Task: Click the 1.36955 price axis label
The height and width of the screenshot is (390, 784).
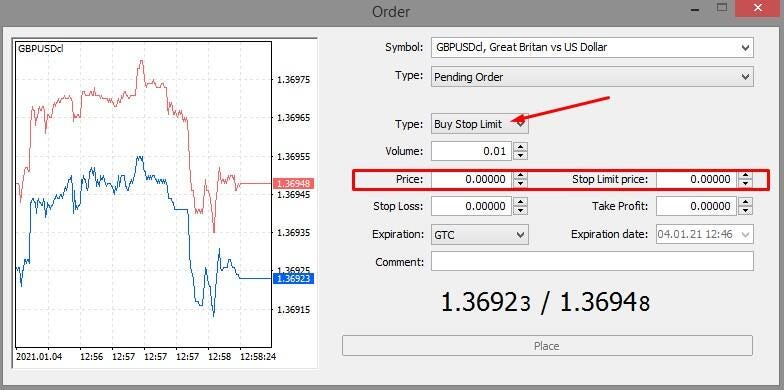Action: [294, 157]
